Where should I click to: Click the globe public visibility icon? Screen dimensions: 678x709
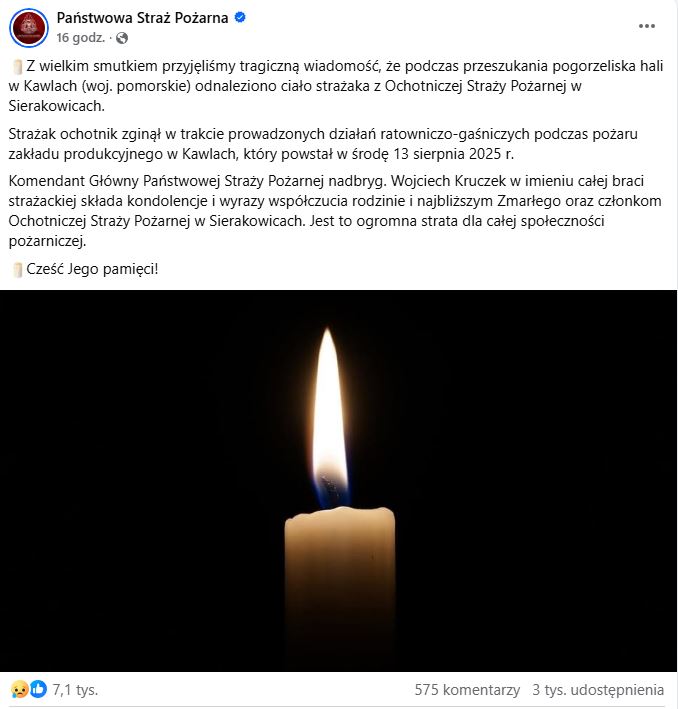122,38
